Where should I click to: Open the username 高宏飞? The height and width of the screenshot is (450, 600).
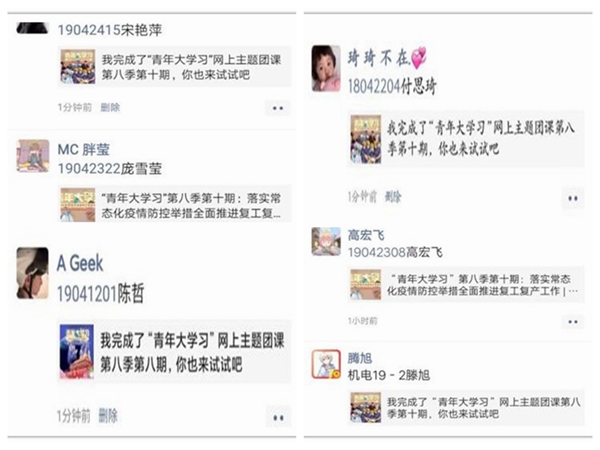pos(366,235)
